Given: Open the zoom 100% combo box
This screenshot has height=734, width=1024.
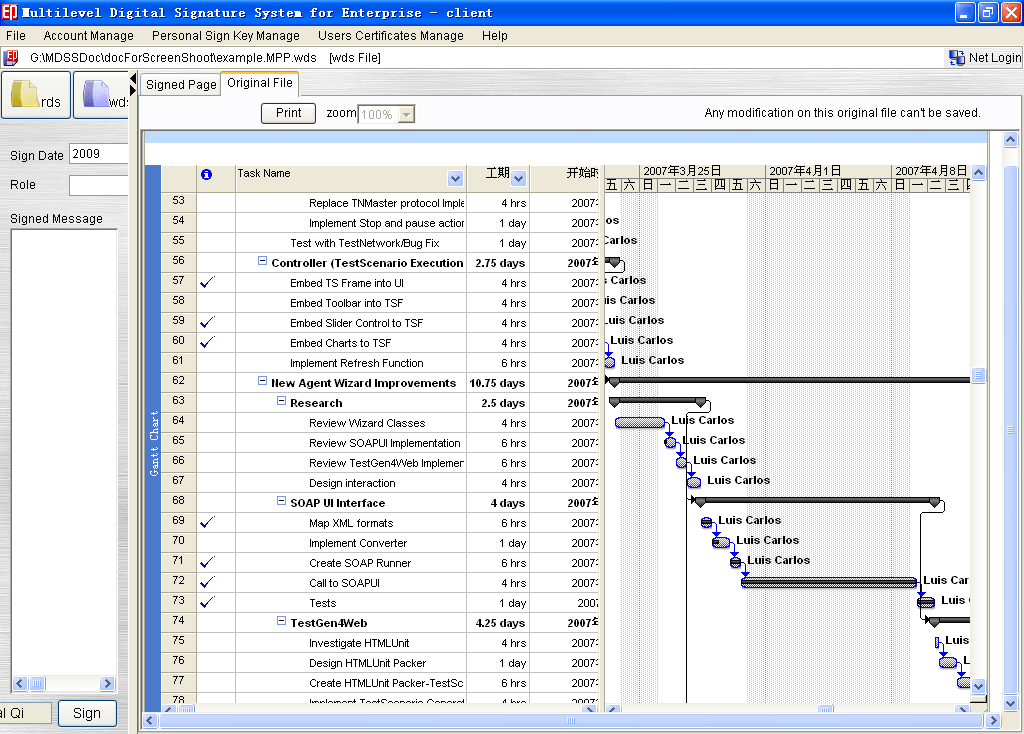Looking at the screenshot, I should tap(386, 114).
